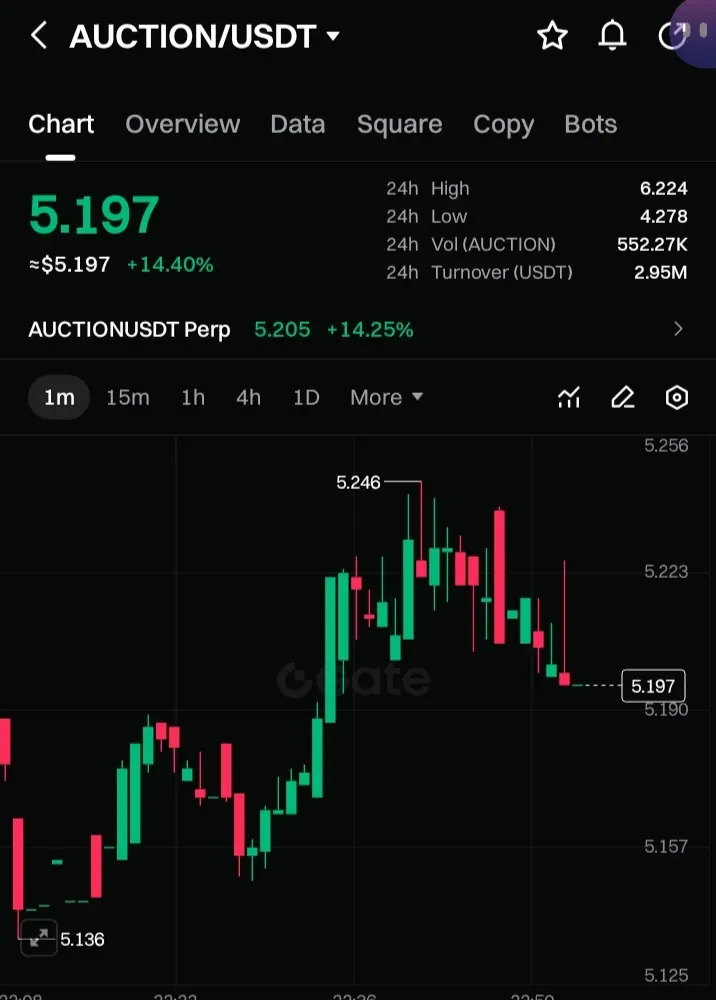Tap the 24h Low value 4.278
Viewport: 716px width, 1000px height.
tap(664, 217)
